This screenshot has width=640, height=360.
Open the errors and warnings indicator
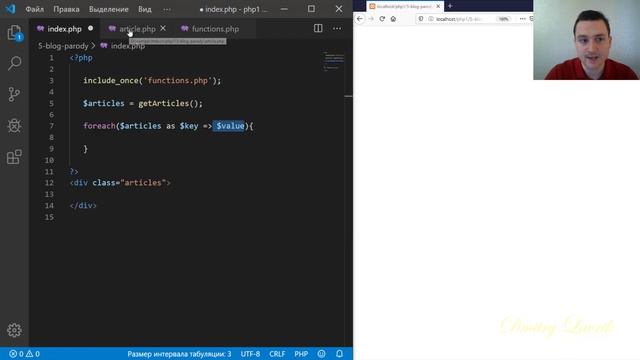coord(24,354)
